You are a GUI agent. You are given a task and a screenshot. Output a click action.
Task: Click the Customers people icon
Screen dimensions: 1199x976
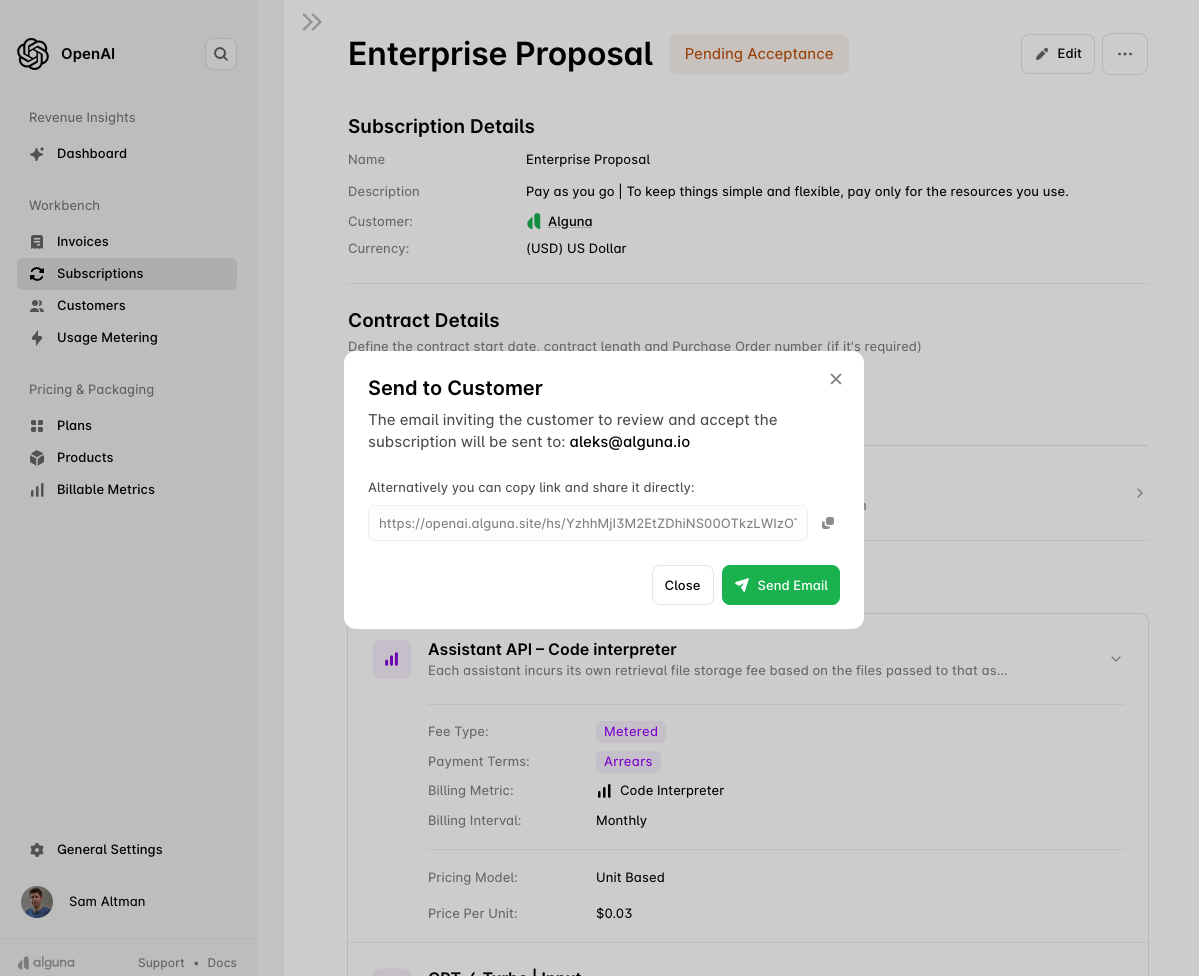pyautogui.click(x=37, y=306)
